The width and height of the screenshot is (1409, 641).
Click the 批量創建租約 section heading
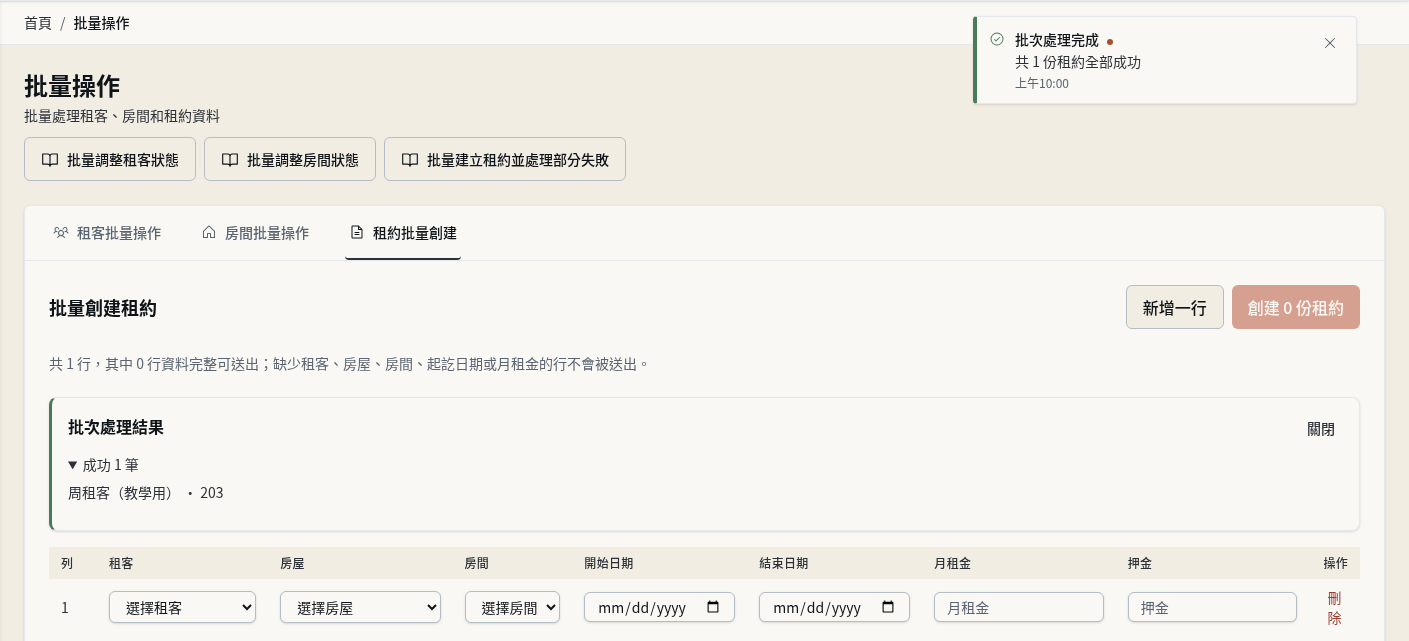[x=103, y=308]
